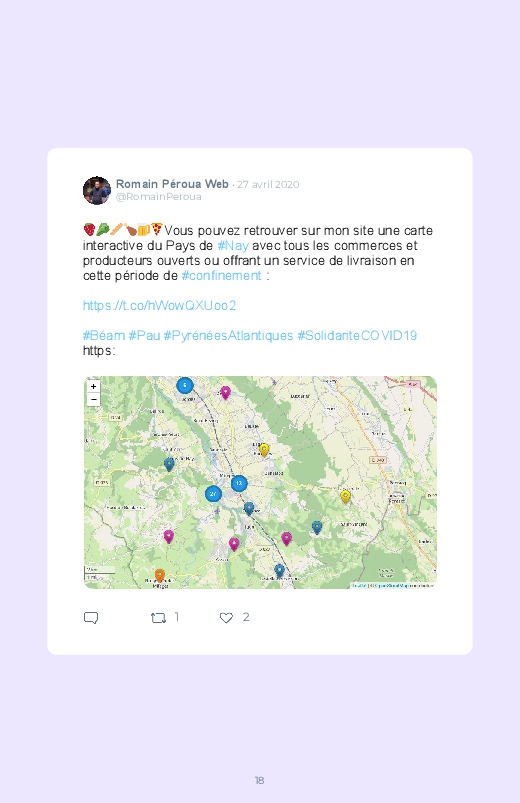Click the orange map marker

[x=160, y=576]
